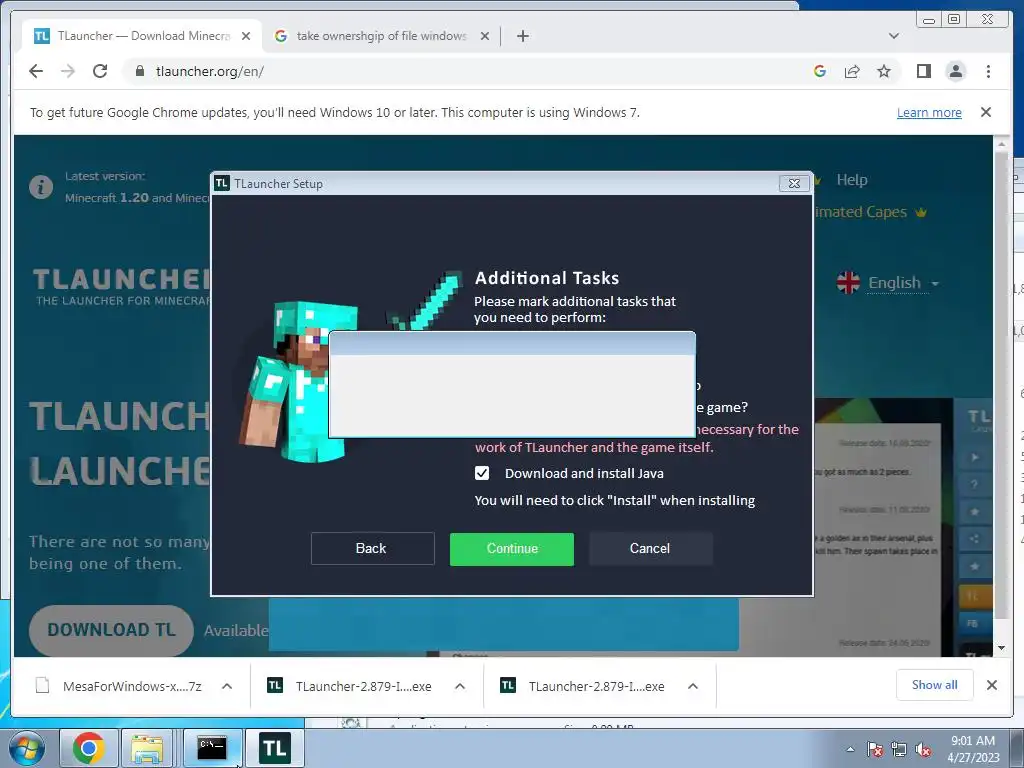
Task: Bookmark this tab with the star
Action: pyautogui.click(x=884, y=71)
